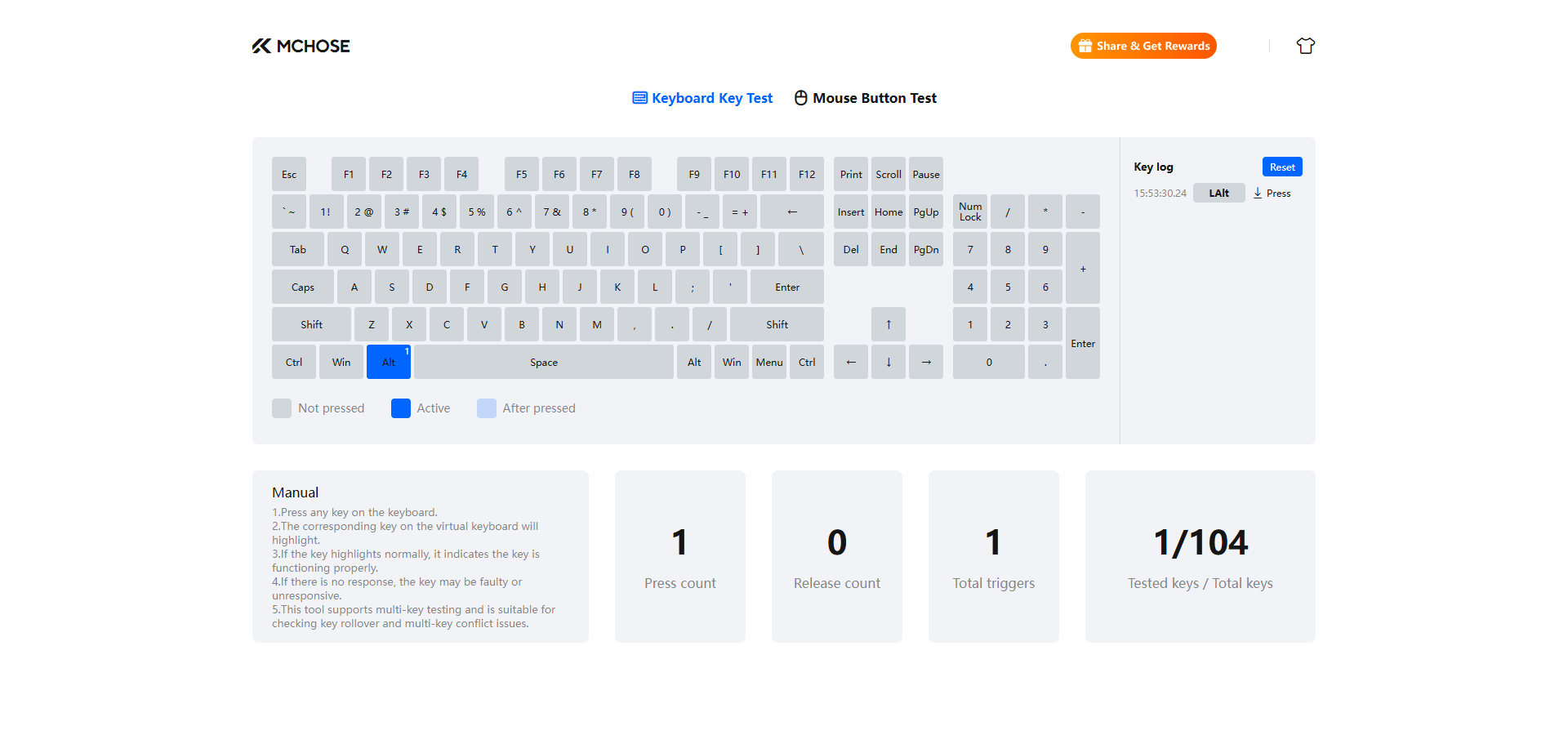Click the left Win key

tap(341, 362)
